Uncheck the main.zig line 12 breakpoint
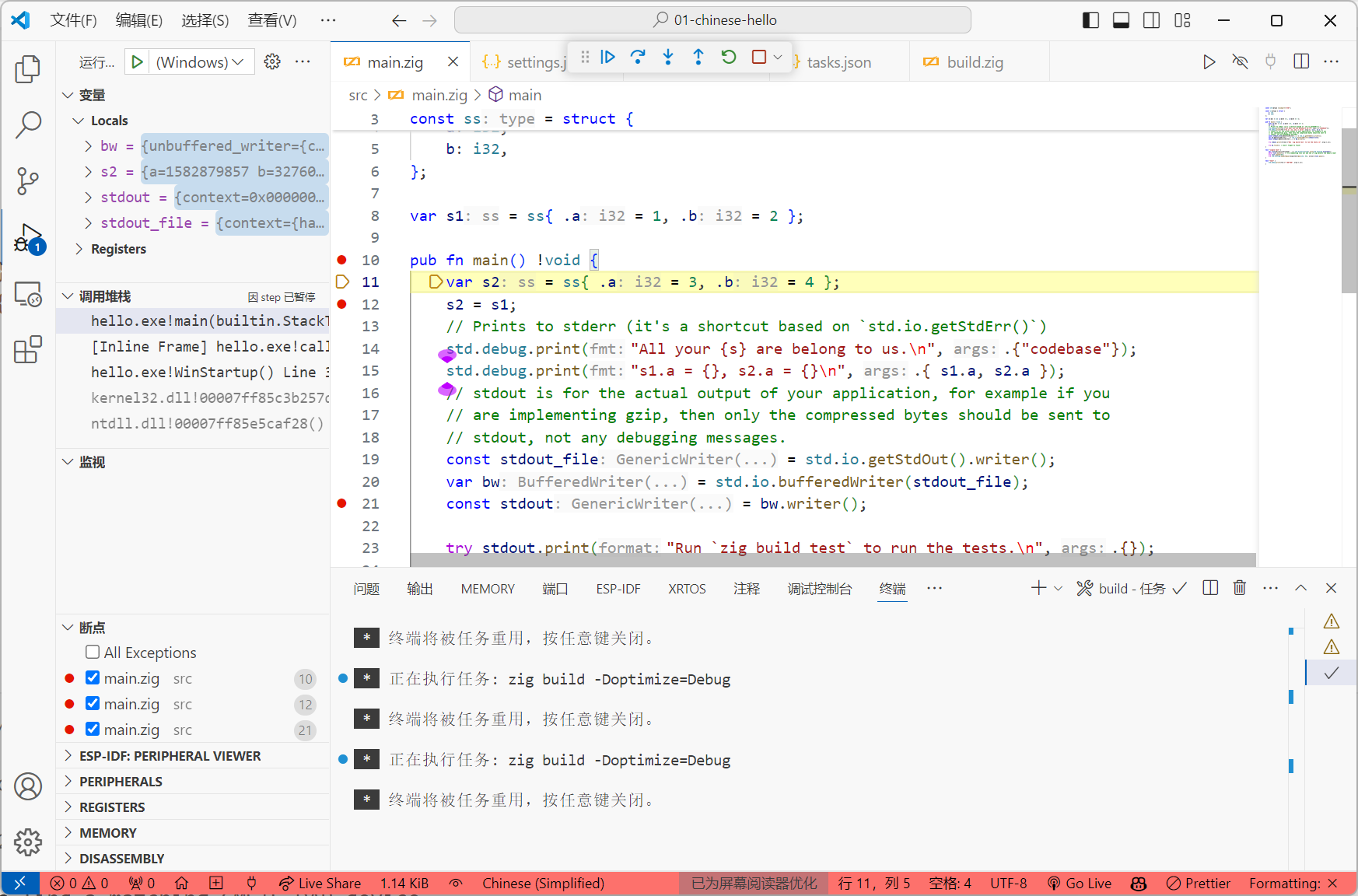 pos(93,703)
